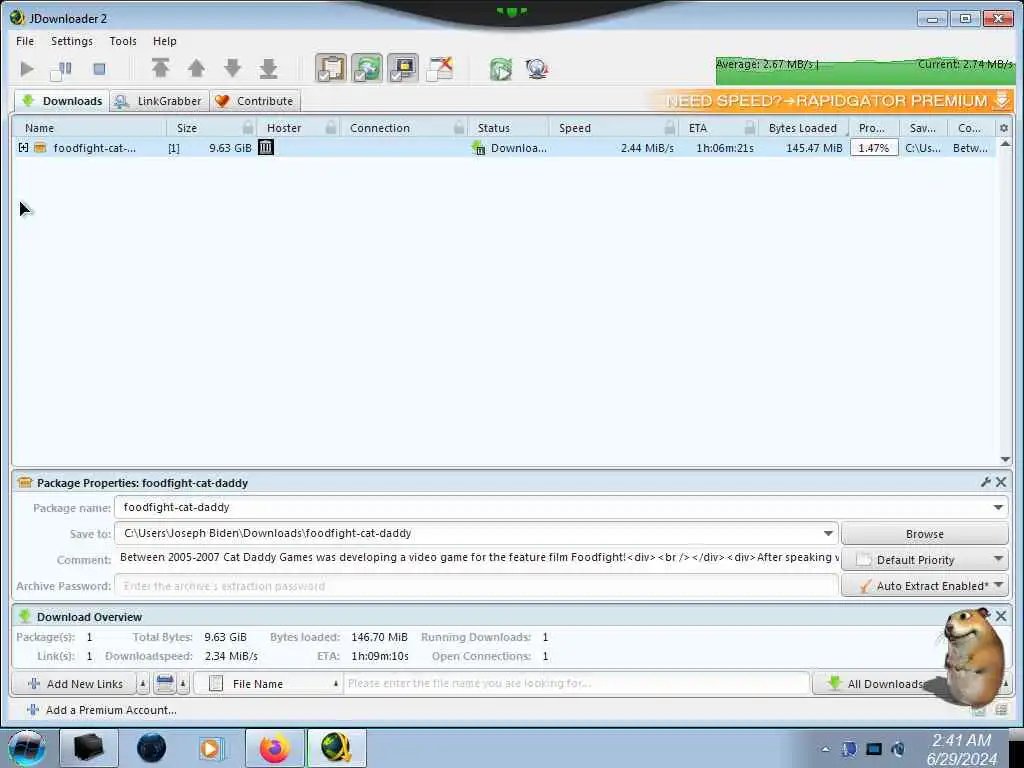Screen dimensions: 1024x768
Task: Click the Archive Password field
Action: (476, 586)
